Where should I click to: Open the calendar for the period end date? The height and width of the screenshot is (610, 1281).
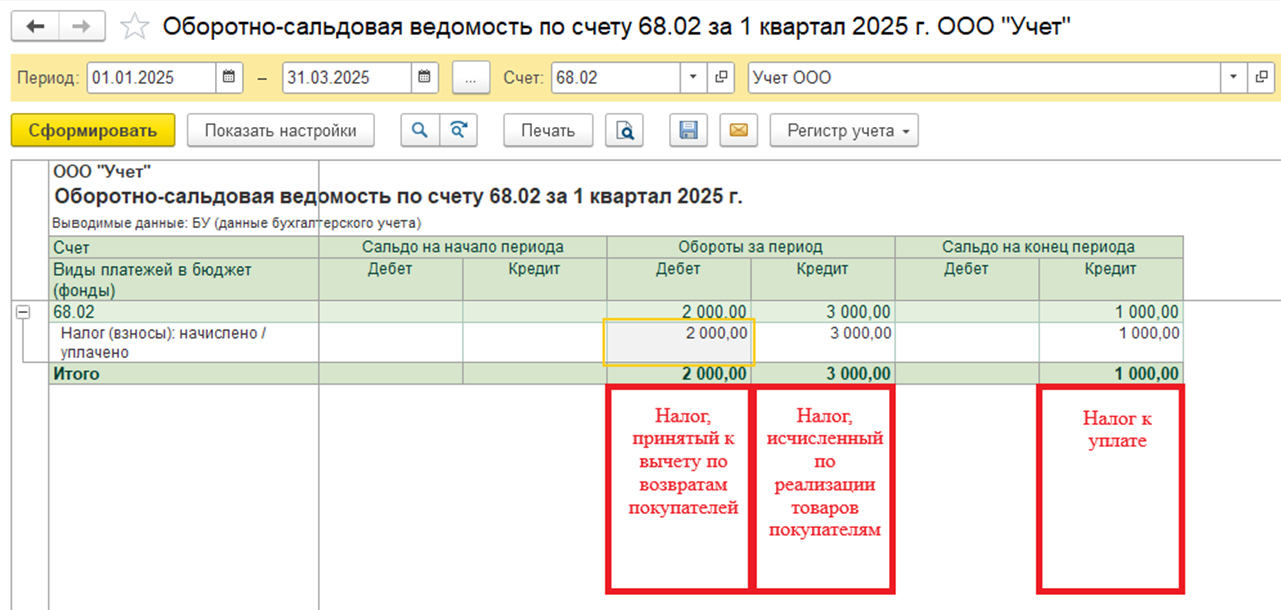(x=424, y=75)
